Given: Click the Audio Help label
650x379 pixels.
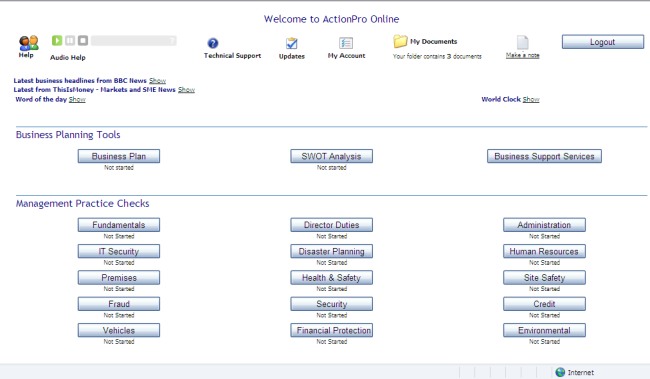Looking at the screenshot, I should tap(68, 58).
